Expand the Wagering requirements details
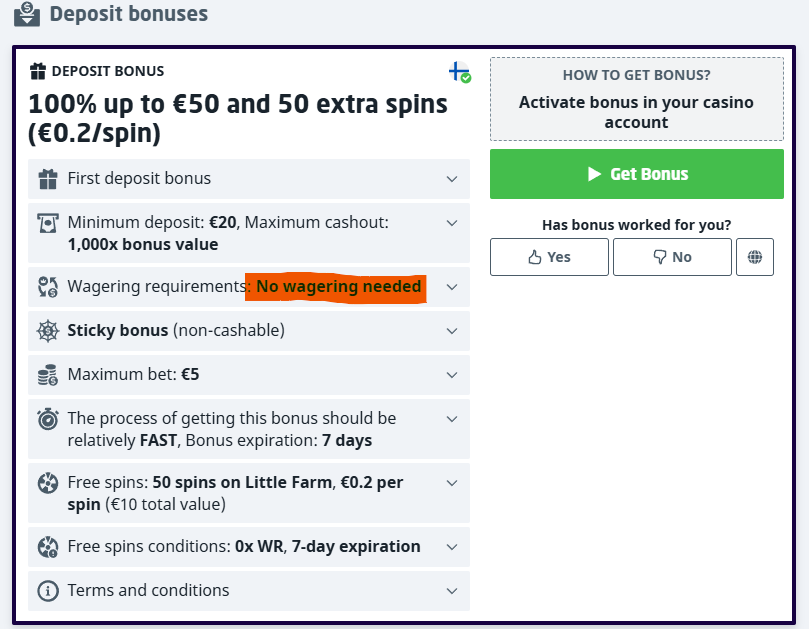This screenshot has height=629, width=809. [451, 287]
